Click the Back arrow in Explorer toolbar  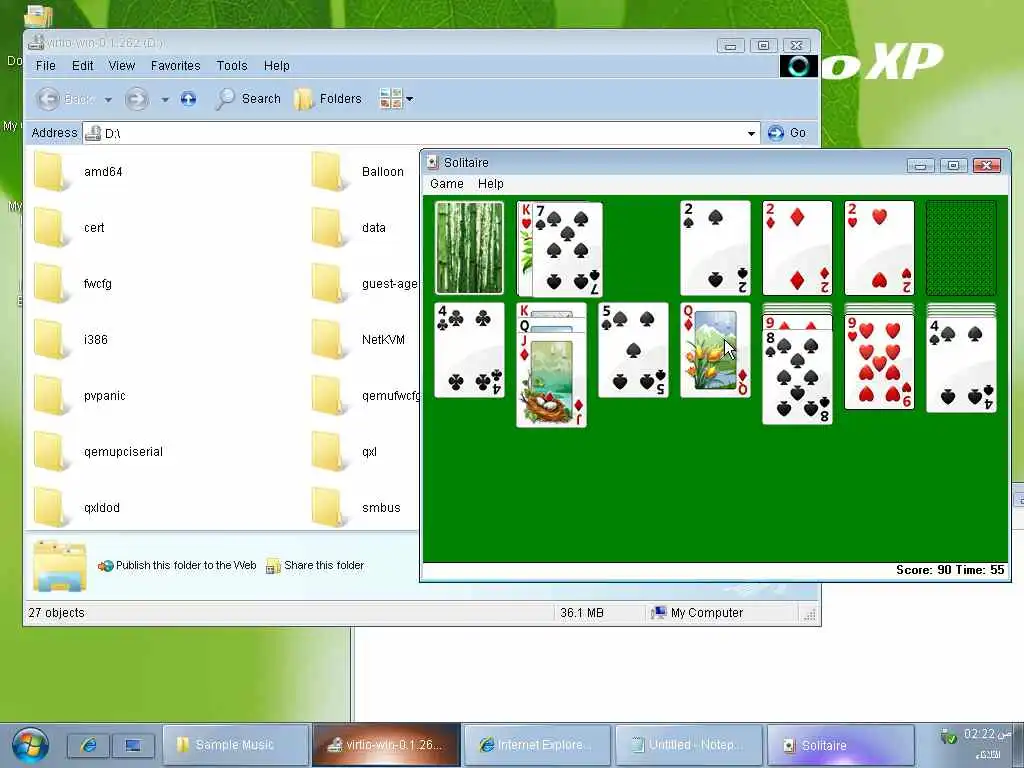[x=48, y=99]
